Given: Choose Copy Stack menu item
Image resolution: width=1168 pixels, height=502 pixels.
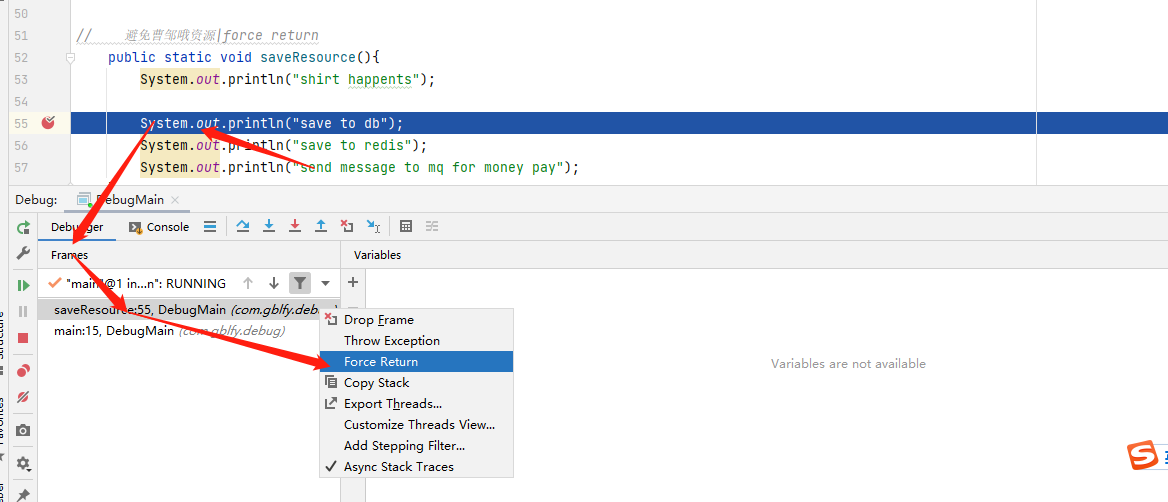Looking at the screenshot, I should tap(416, 382).
